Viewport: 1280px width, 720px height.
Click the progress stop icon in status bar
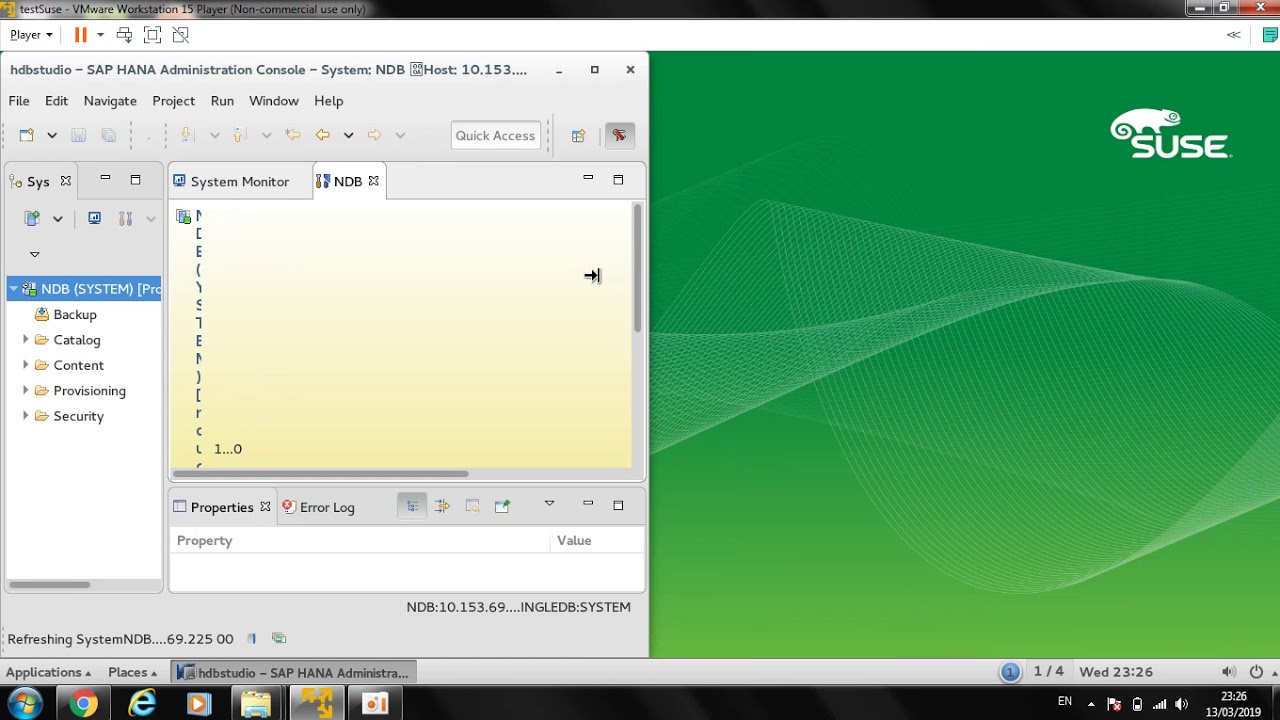tap(252, 638)
